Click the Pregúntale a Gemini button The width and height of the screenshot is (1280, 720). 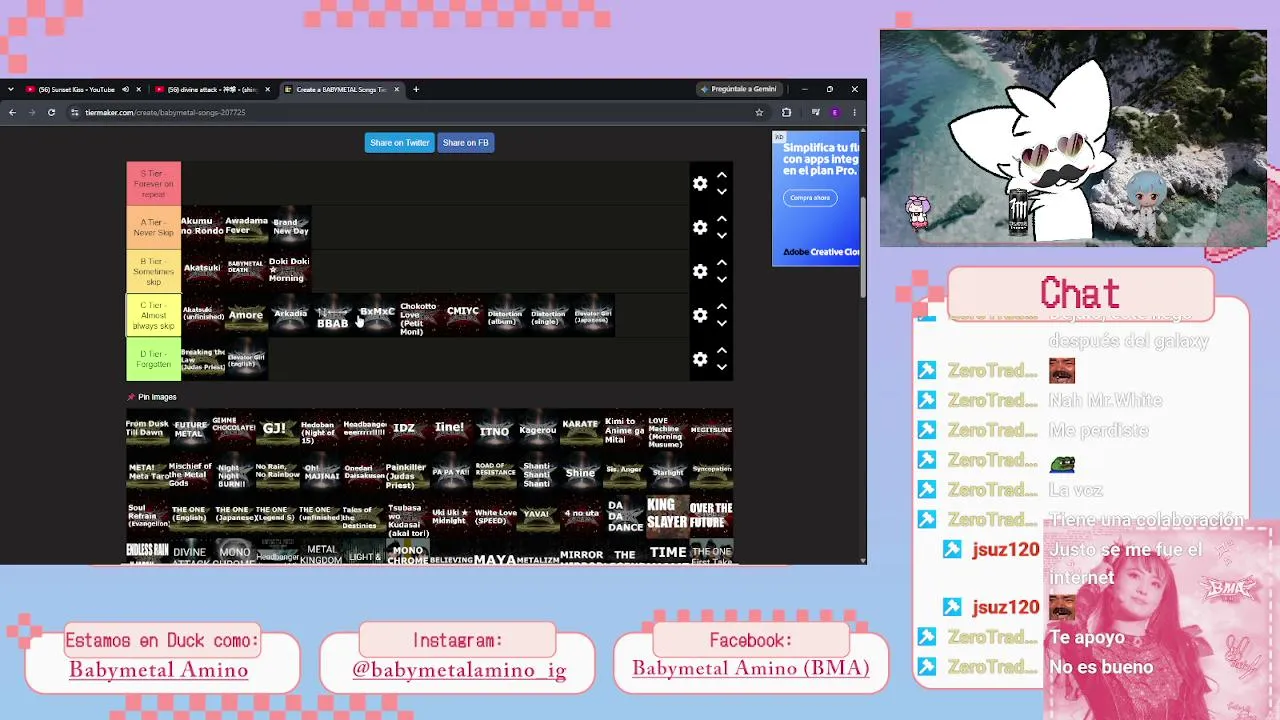click(740, 89)
